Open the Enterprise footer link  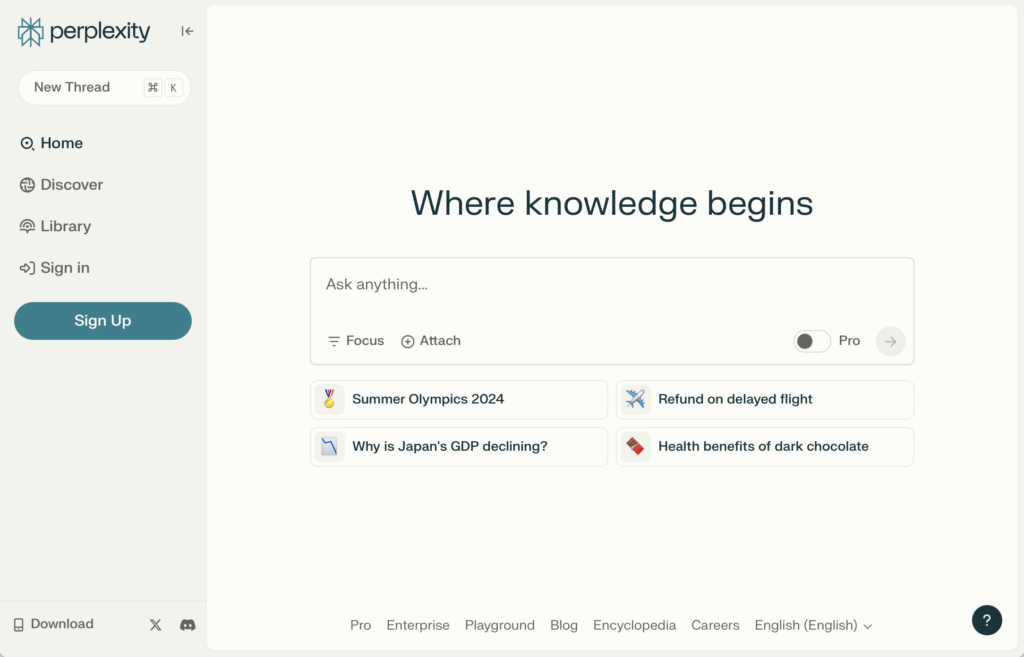pos(418,626)
